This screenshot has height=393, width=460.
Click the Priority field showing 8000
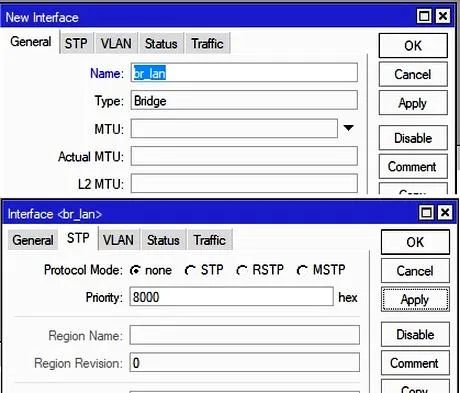pos(231,297)
